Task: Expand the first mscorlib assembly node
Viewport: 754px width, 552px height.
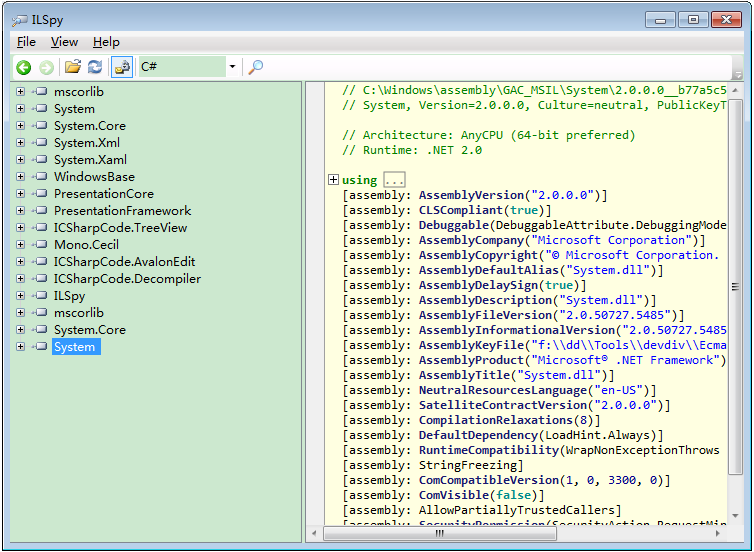Action: pos(20,91)
